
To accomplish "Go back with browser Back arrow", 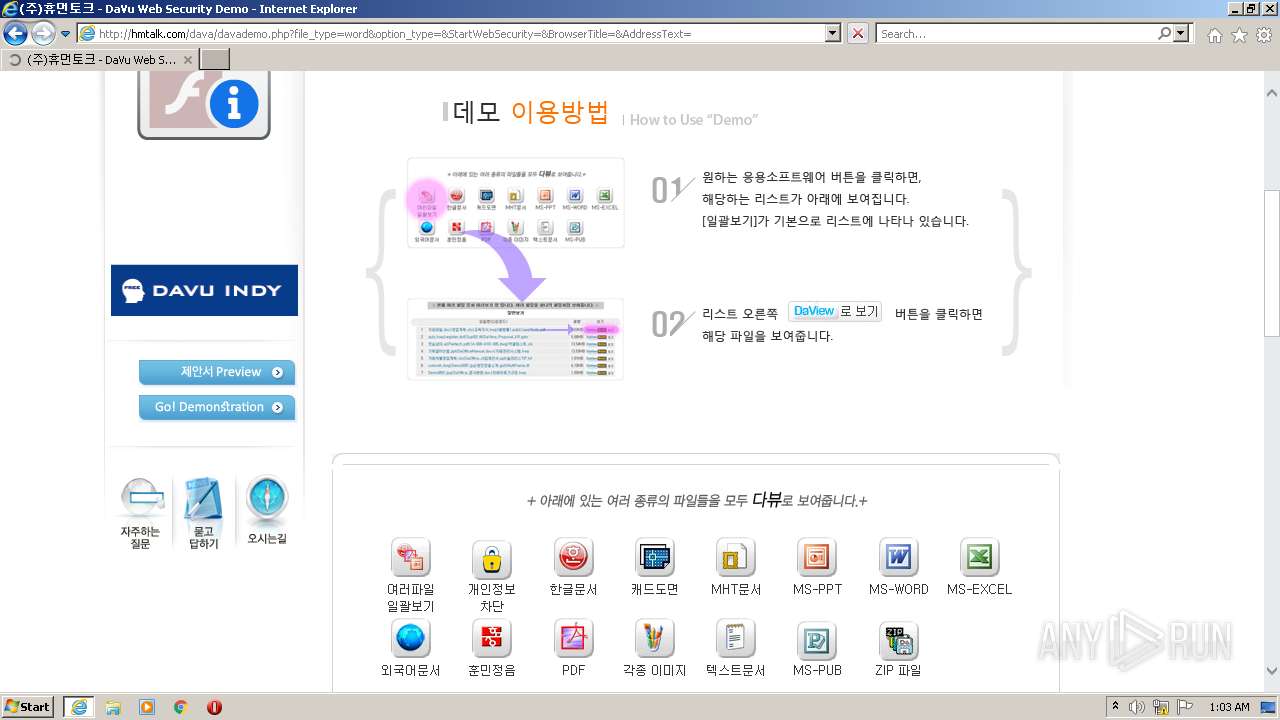I will pos(15,34).
